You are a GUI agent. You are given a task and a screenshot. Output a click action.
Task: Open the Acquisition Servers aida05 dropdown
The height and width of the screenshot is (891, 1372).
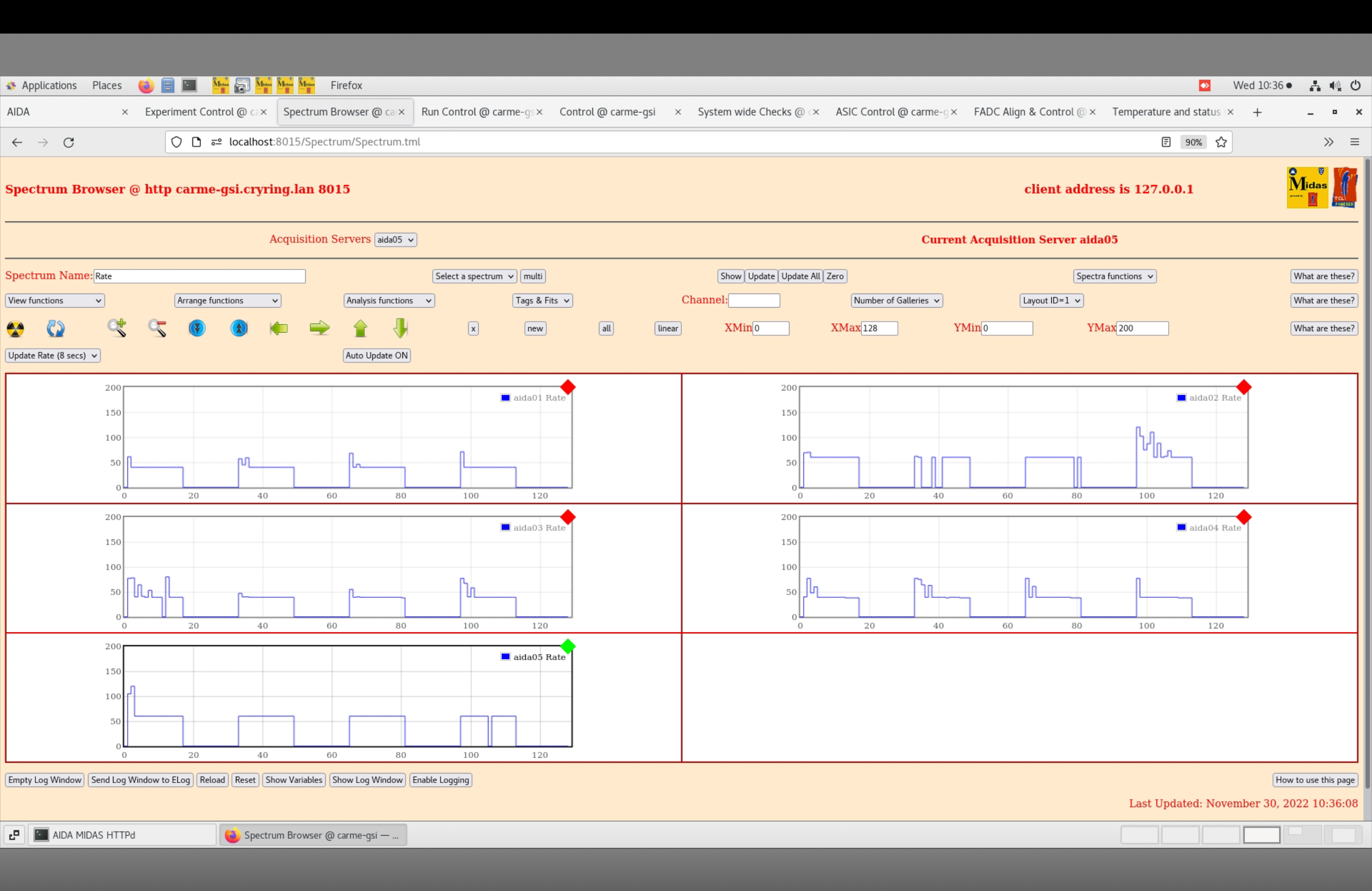tap(396, 240)
